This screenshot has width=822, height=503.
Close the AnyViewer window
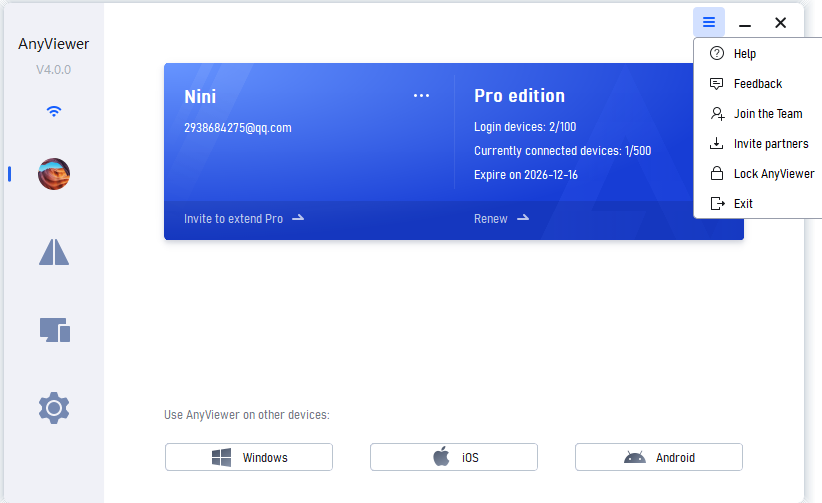click(x=781, y=23)
